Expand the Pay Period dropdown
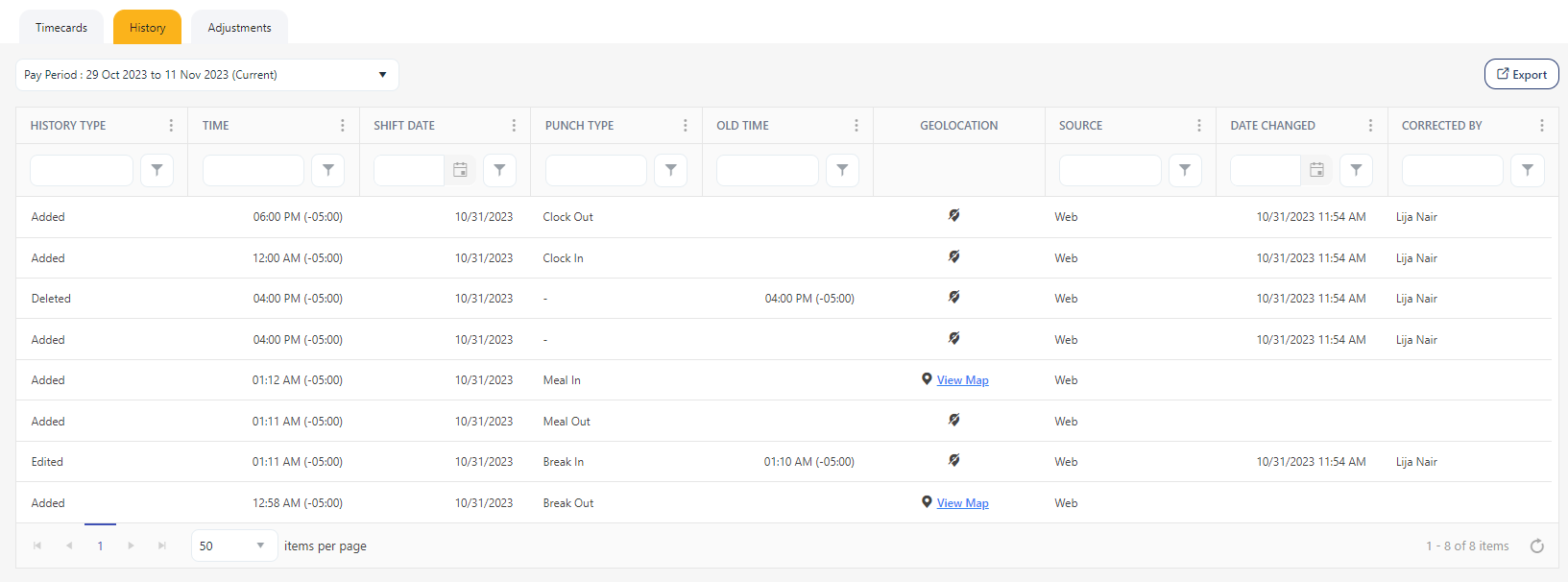Viewport: 1568px width, 582px height. click(x=382, y=75)
